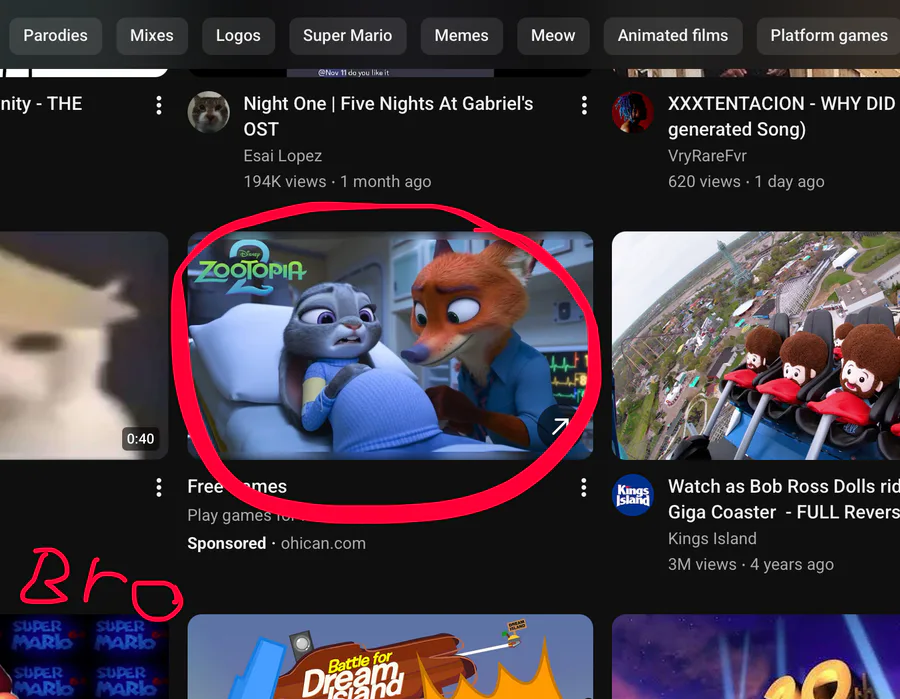Open Night One Five Nights At Gabriel's OST
Screen dimensions: 900x699
point(388,116)
